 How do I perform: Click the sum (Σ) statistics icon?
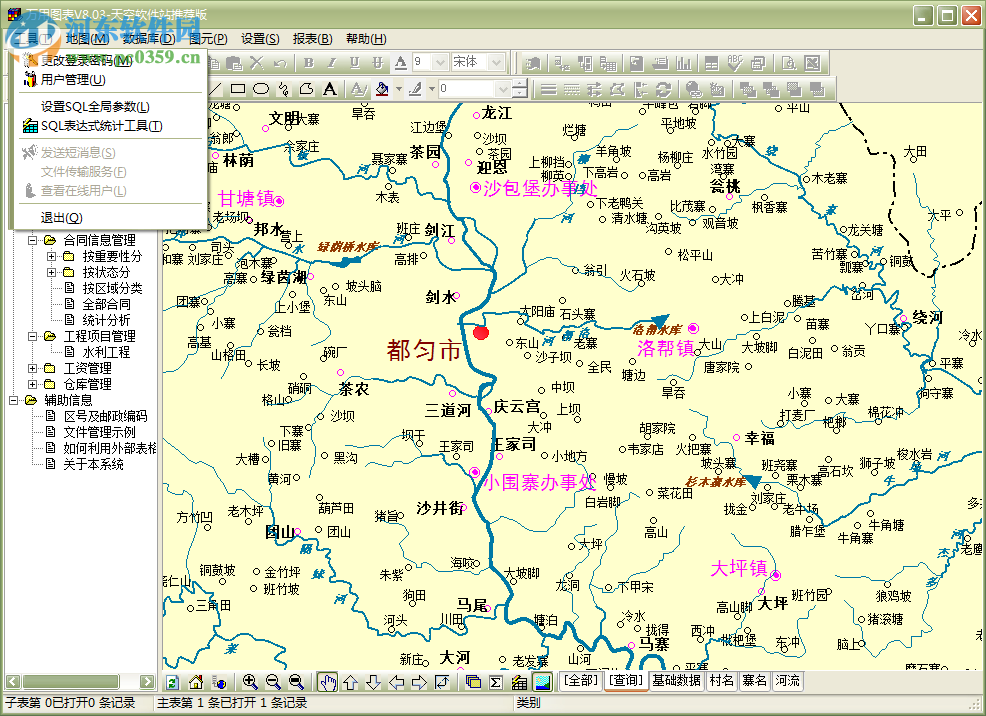[x=496, y=682]
